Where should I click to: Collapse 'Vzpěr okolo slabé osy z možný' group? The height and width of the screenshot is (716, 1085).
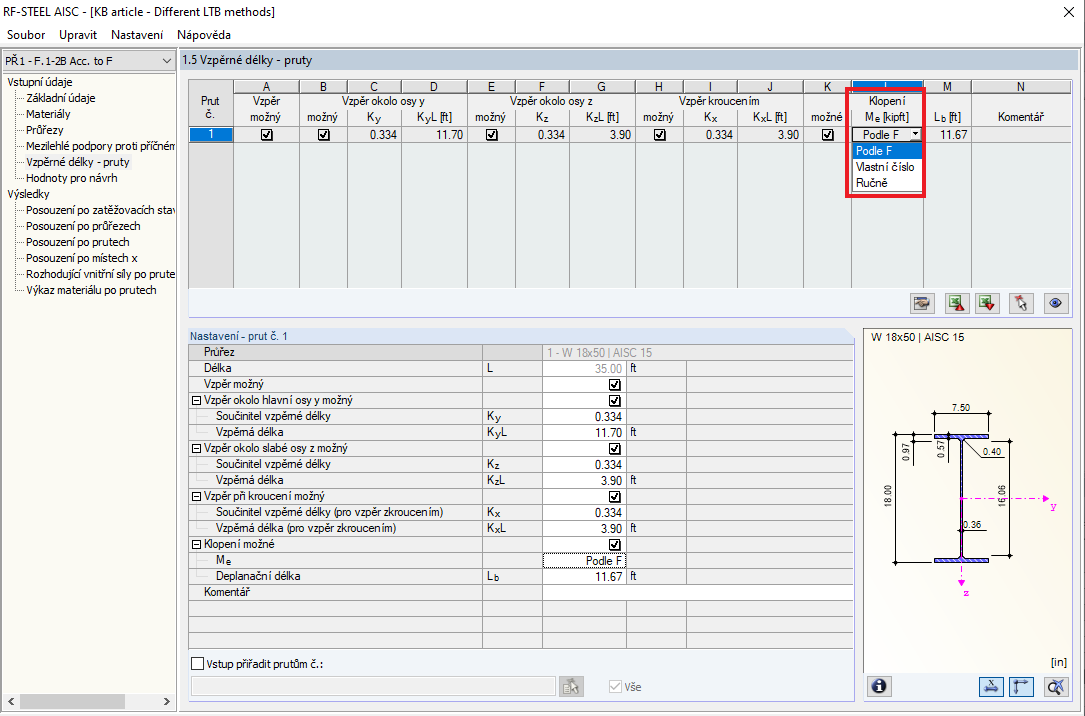[x=197, y=448]
